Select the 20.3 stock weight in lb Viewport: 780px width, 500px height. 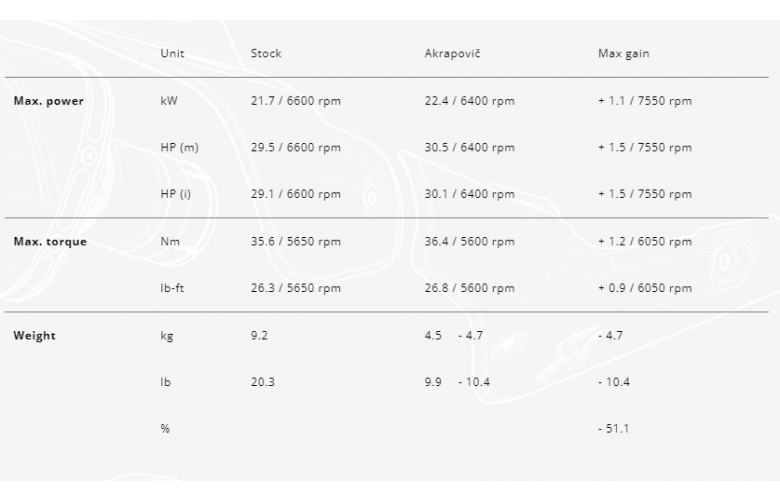pos(262,382)
